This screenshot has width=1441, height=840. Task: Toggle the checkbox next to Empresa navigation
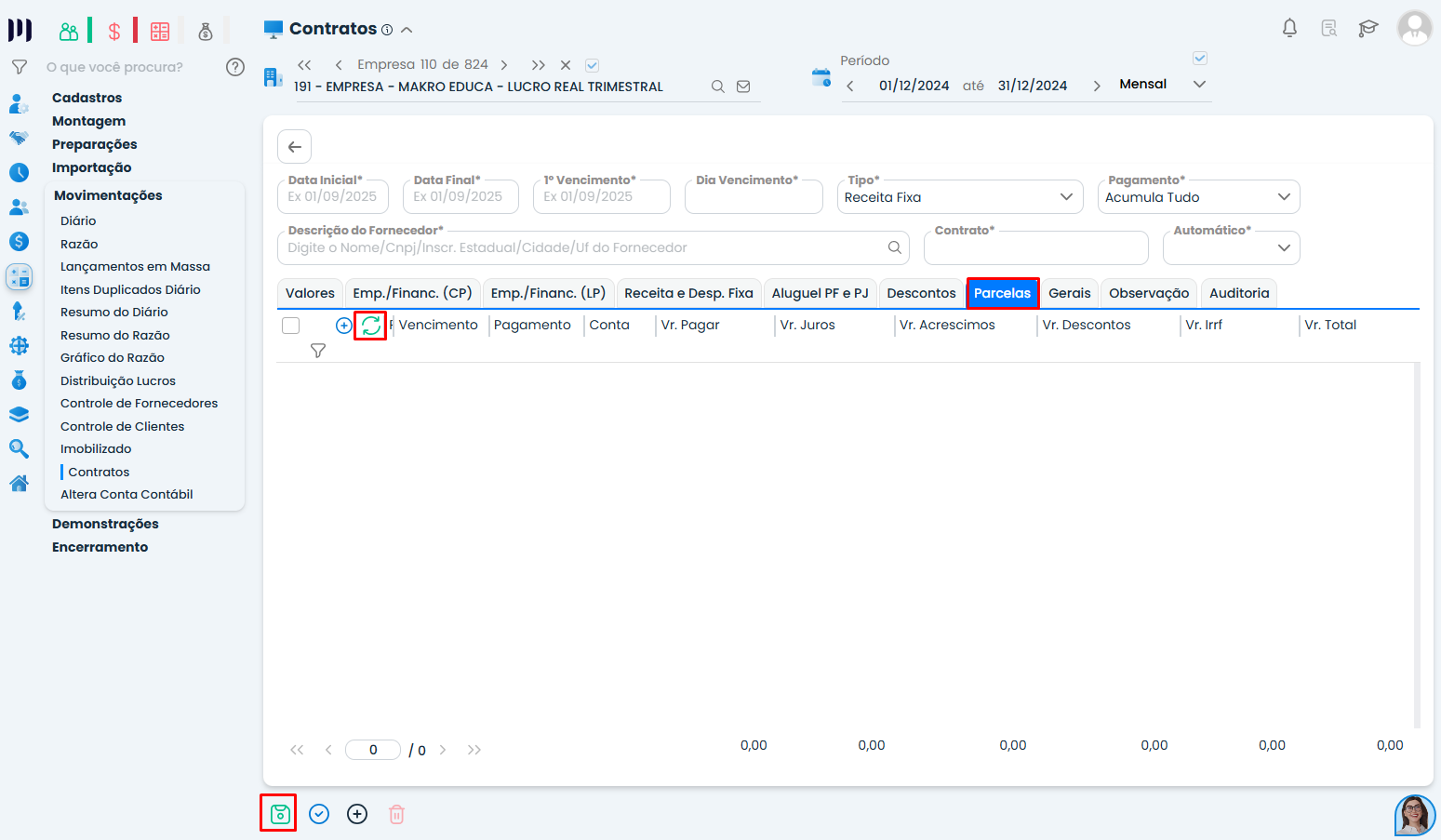592,65
